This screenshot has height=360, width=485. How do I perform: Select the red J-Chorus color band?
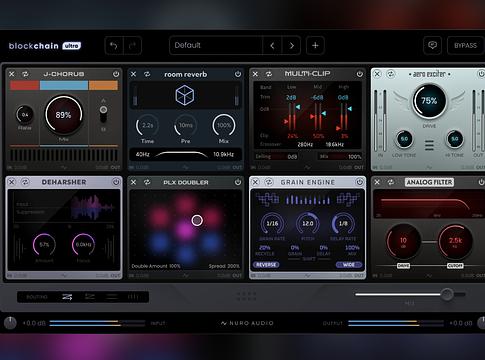point(25,85)
